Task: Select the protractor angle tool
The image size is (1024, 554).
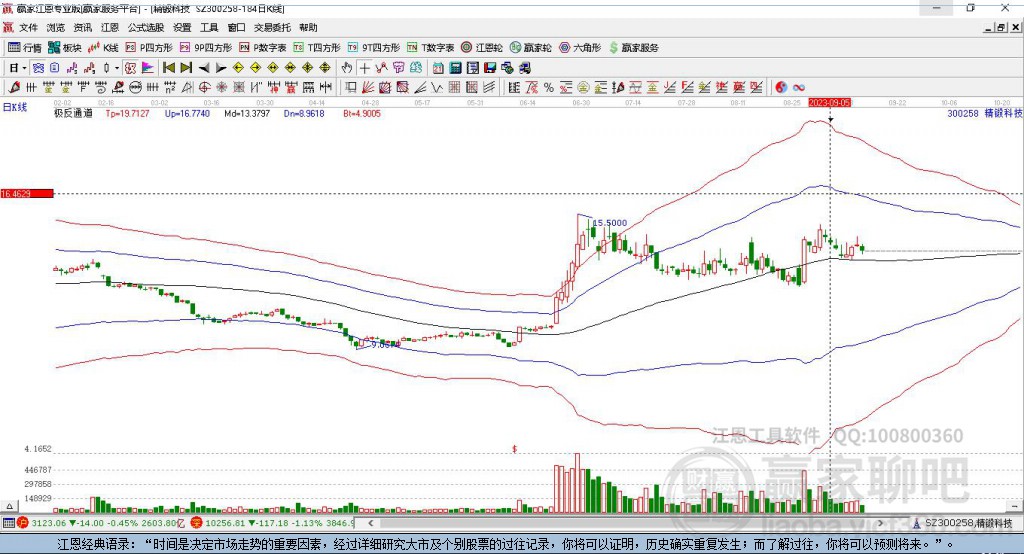Action: click(187, 87)
